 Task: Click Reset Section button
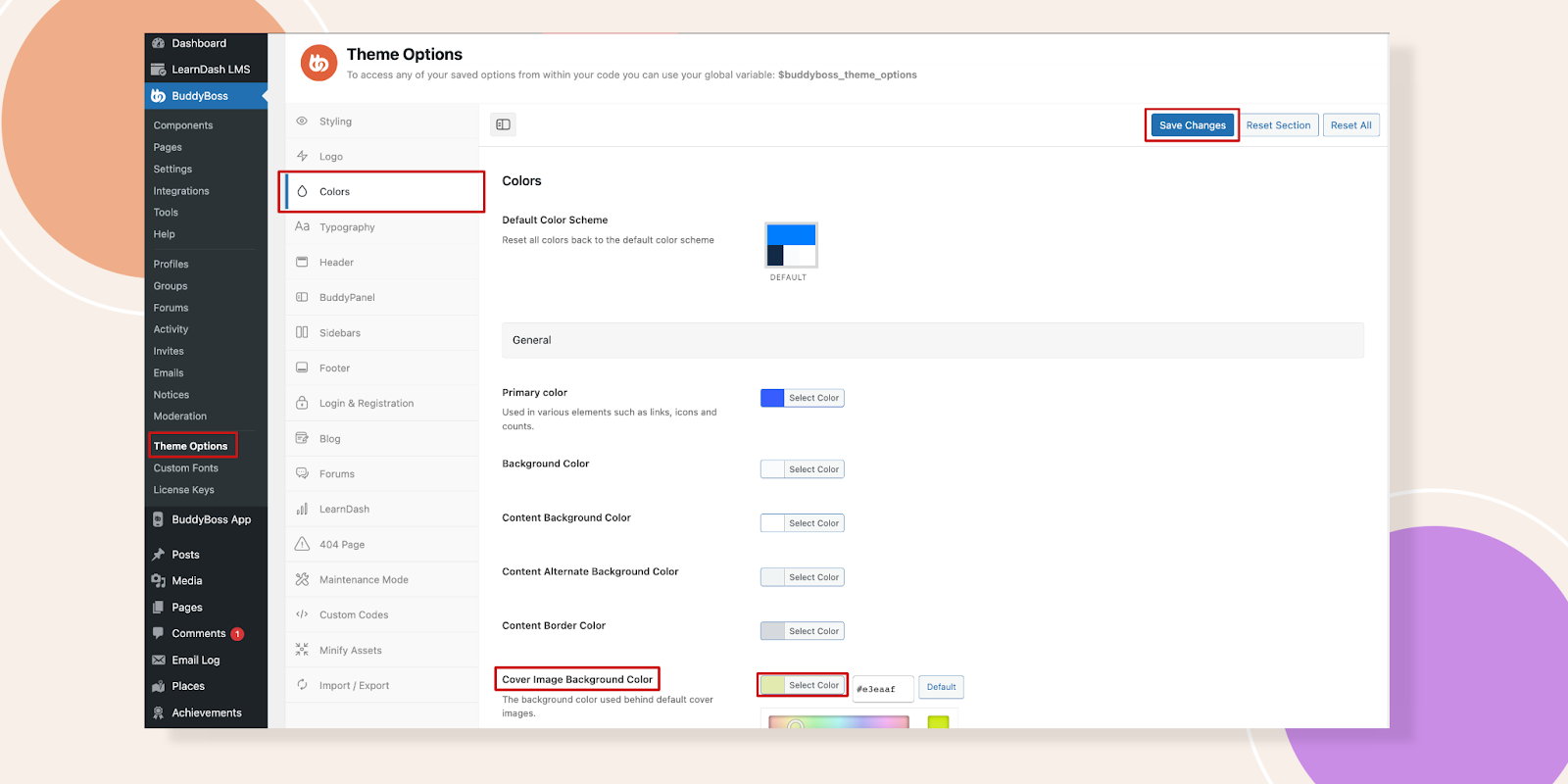[1278, 125]
